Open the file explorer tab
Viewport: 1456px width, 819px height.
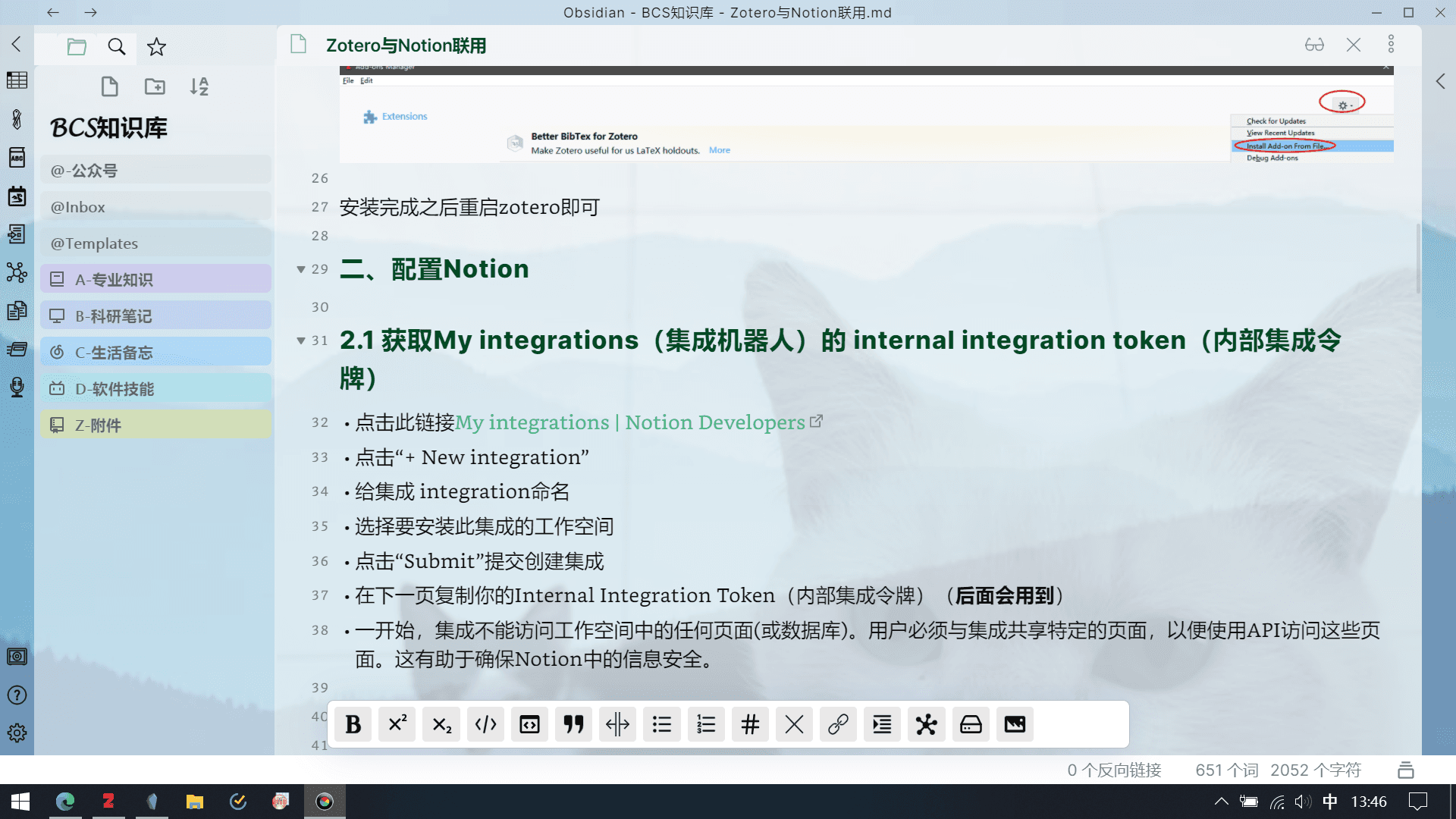coord(77,47)
